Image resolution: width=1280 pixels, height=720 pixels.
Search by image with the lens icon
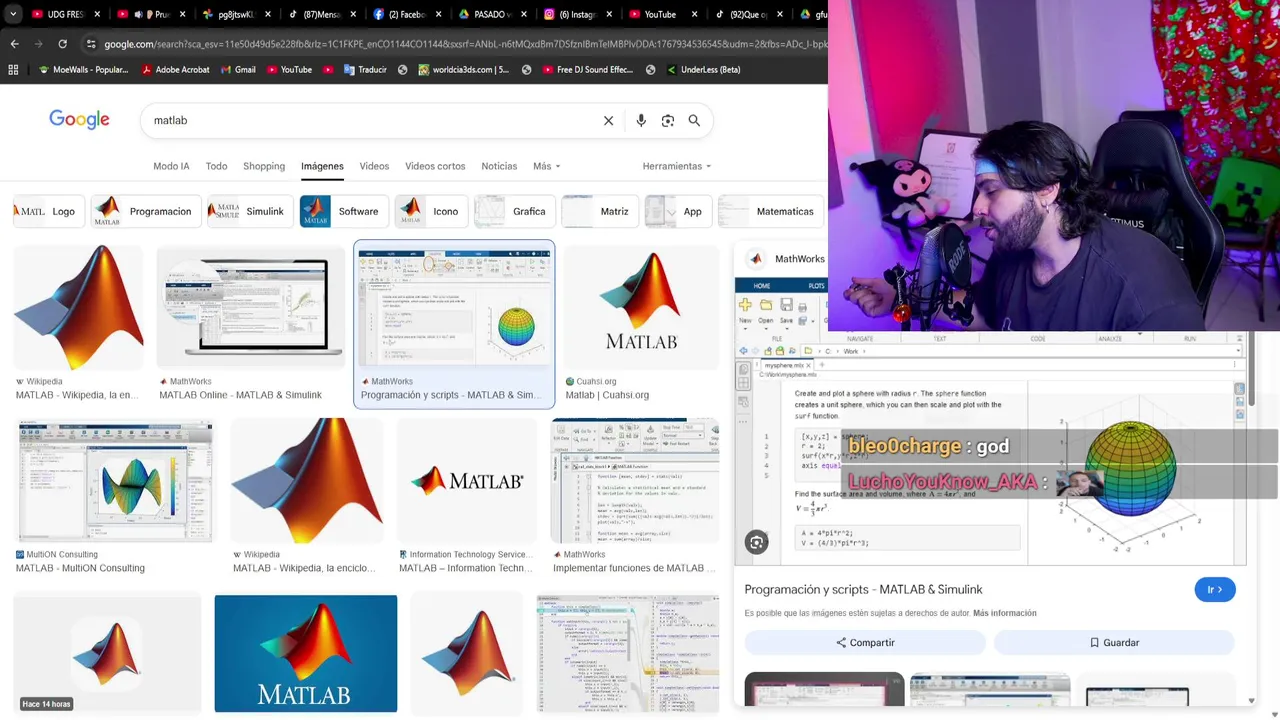point(668,120)
